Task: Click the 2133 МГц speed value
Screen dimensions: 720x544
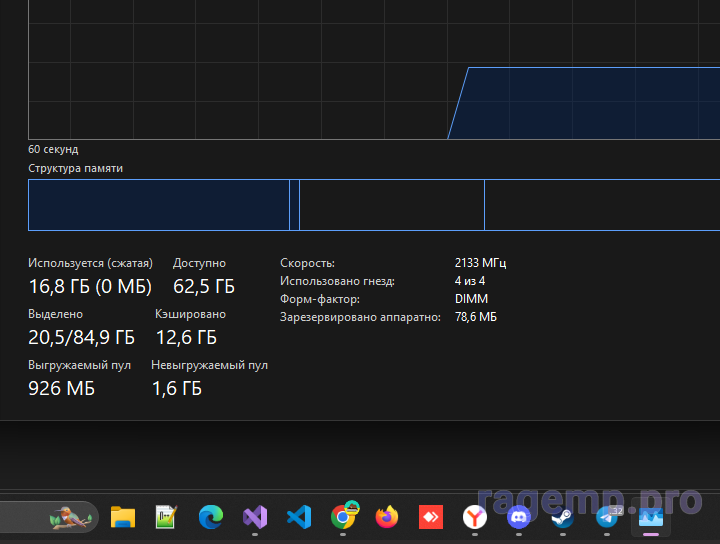Action: pyautogui.click(x=480, y=263)
